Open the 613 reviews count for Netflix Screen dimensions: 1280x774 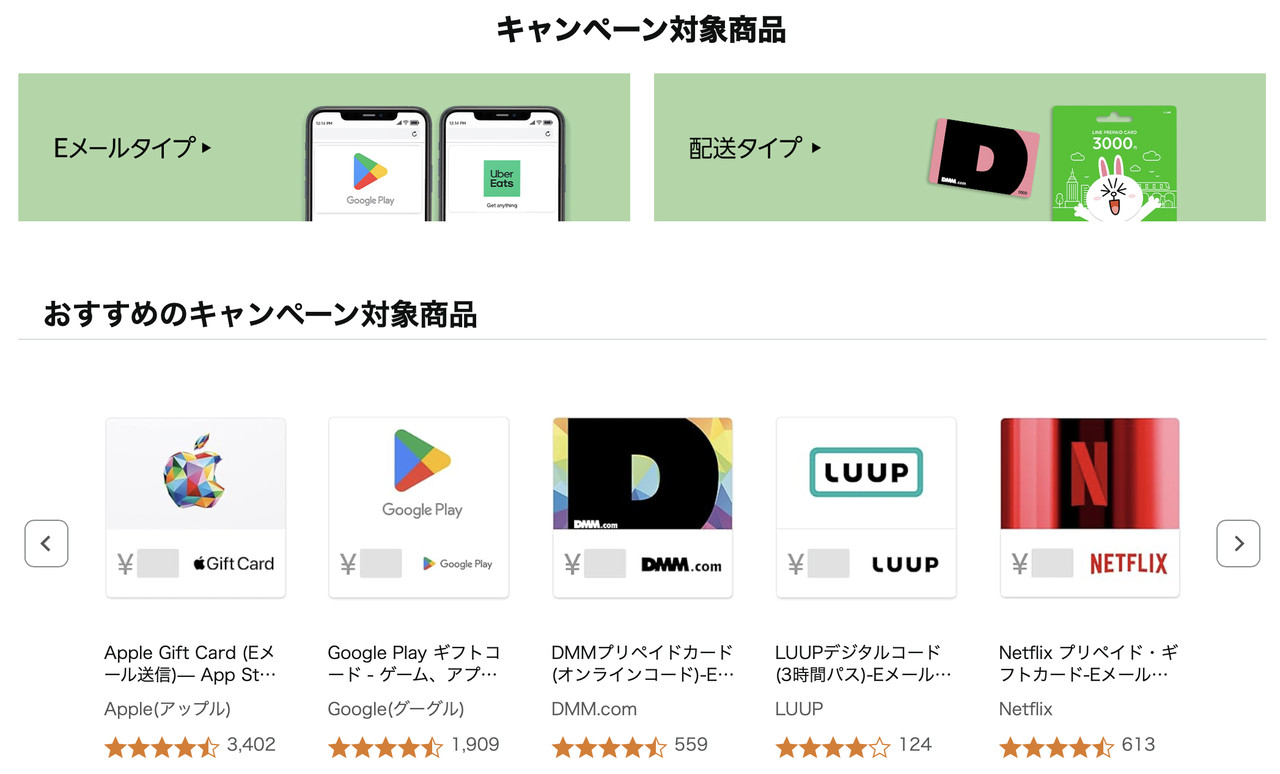pyautogui.click(x=1138, y=745)
